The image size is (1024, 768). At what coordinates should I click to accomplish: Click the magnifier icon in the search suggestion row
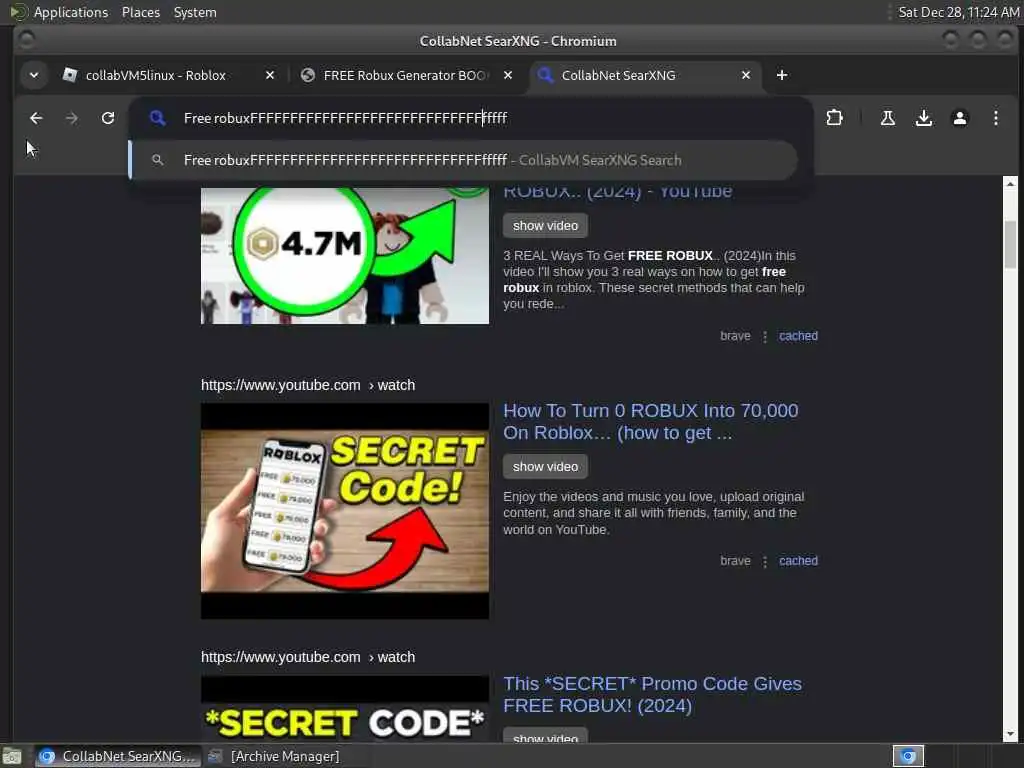pyautogui.click(x=157, y=160)
